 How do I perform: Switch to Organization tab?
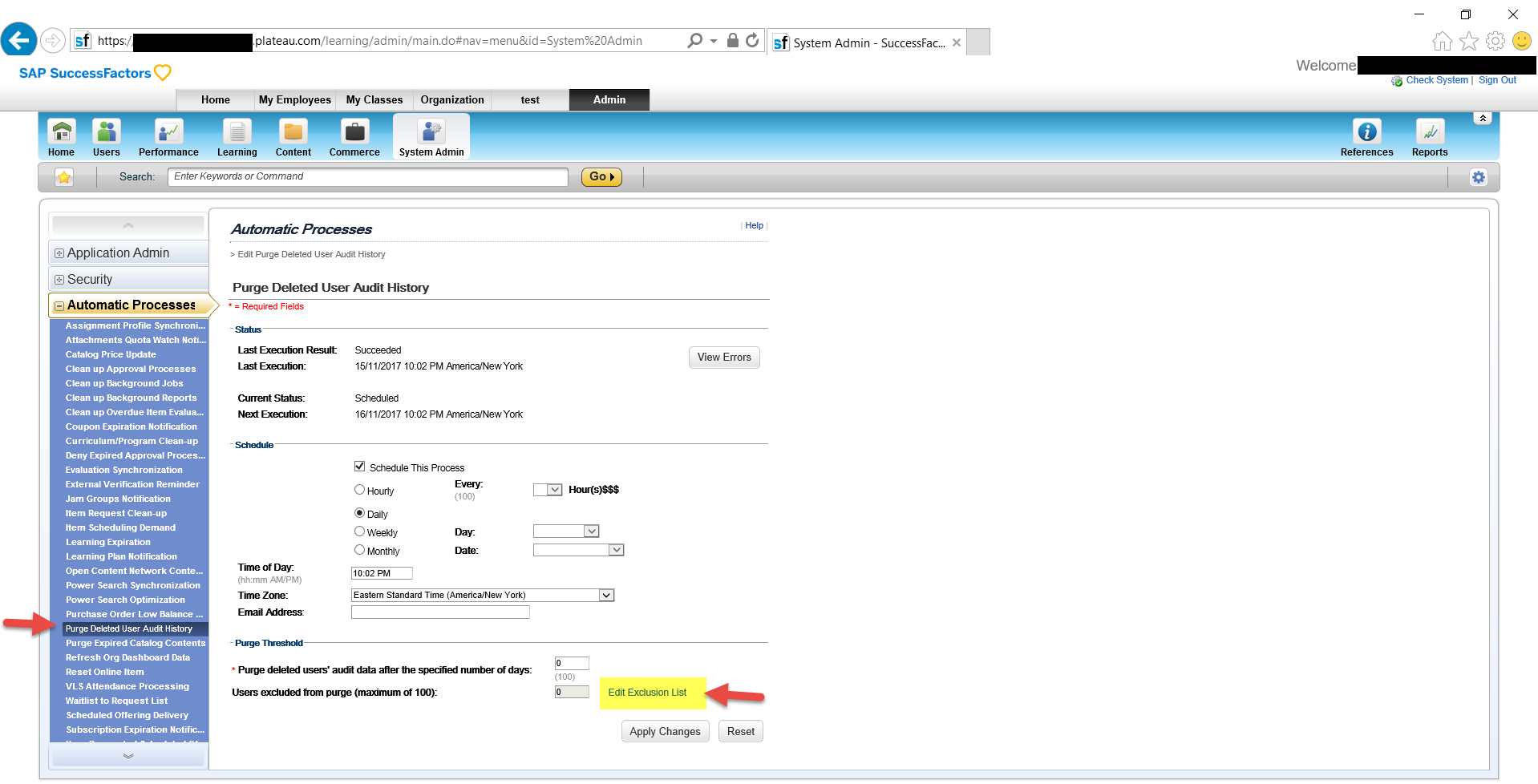(x=452, y=100)
